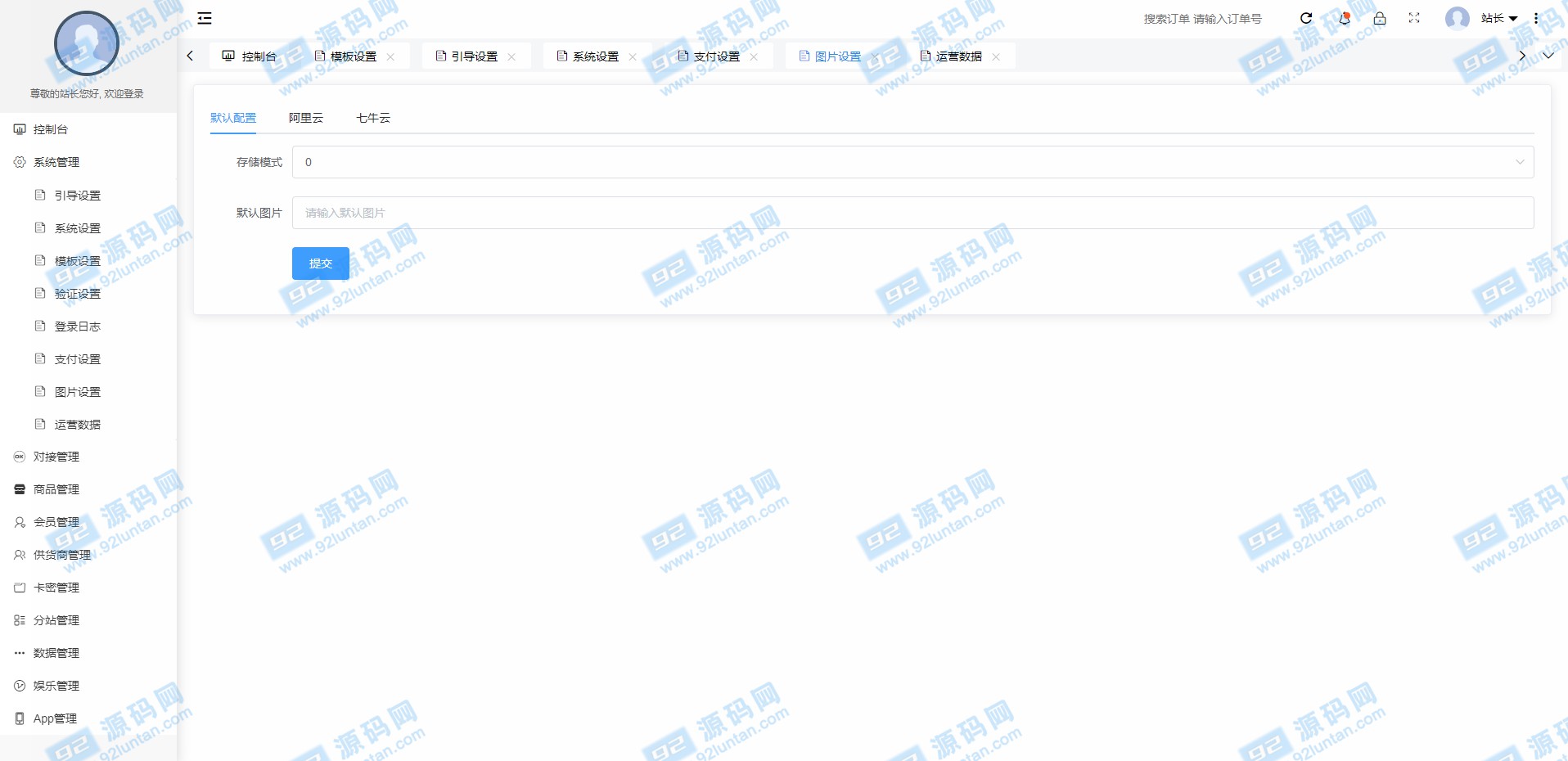Expand the App管理 sidebar menu

click(88, 718)
